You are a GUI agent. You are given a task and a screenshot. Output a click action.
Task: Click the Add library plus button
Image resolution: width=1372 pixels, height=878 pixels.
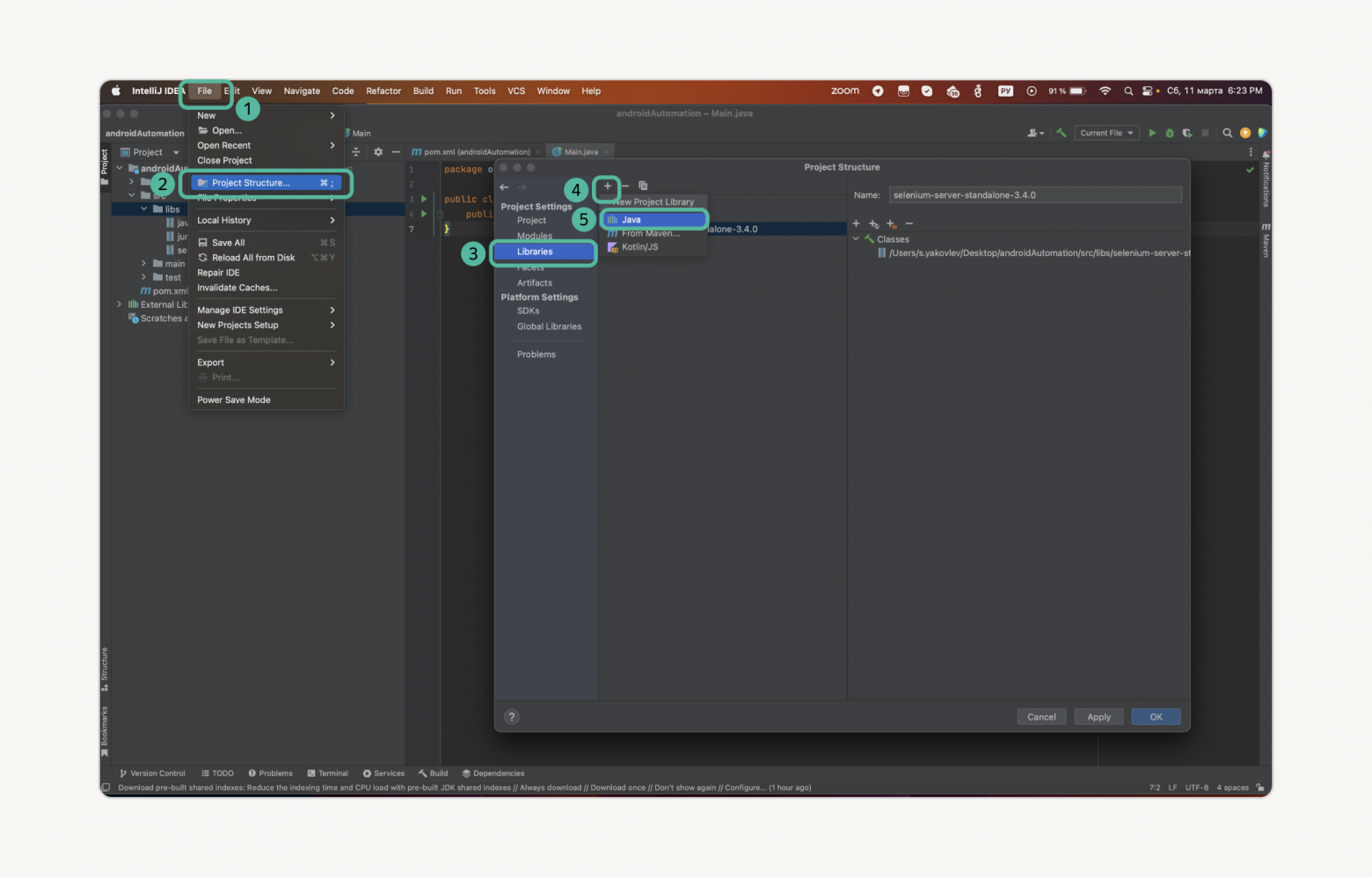pos(607,186)
